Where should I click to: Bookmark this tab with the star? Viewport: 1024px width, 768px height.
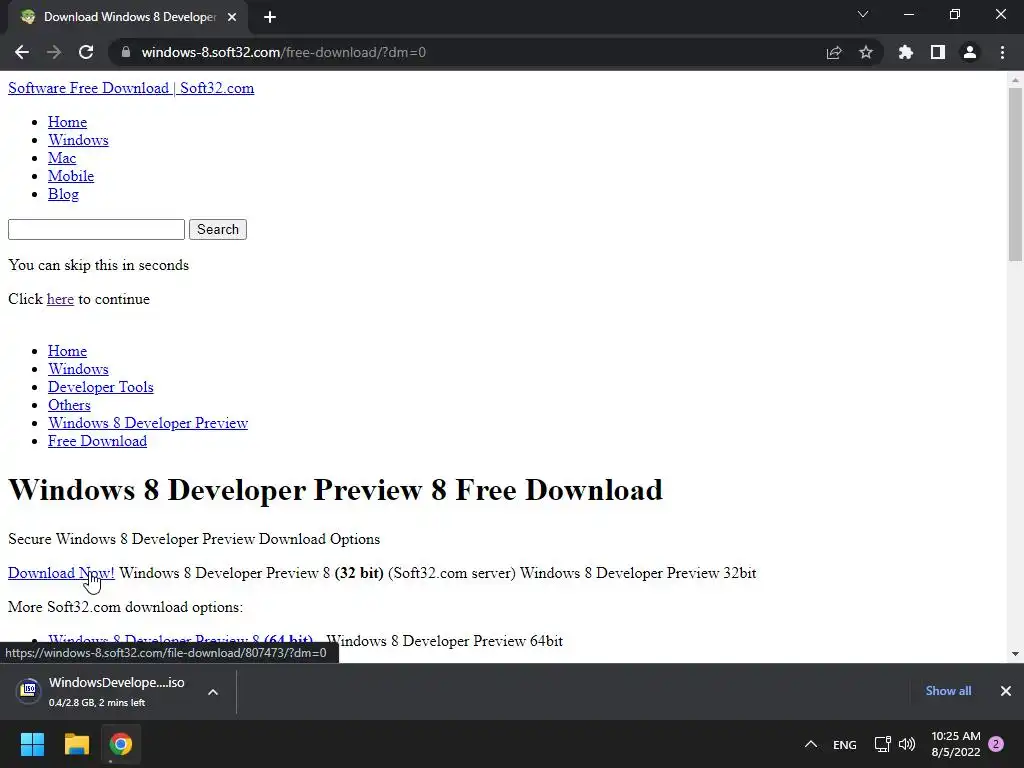[x=866, y=52]
